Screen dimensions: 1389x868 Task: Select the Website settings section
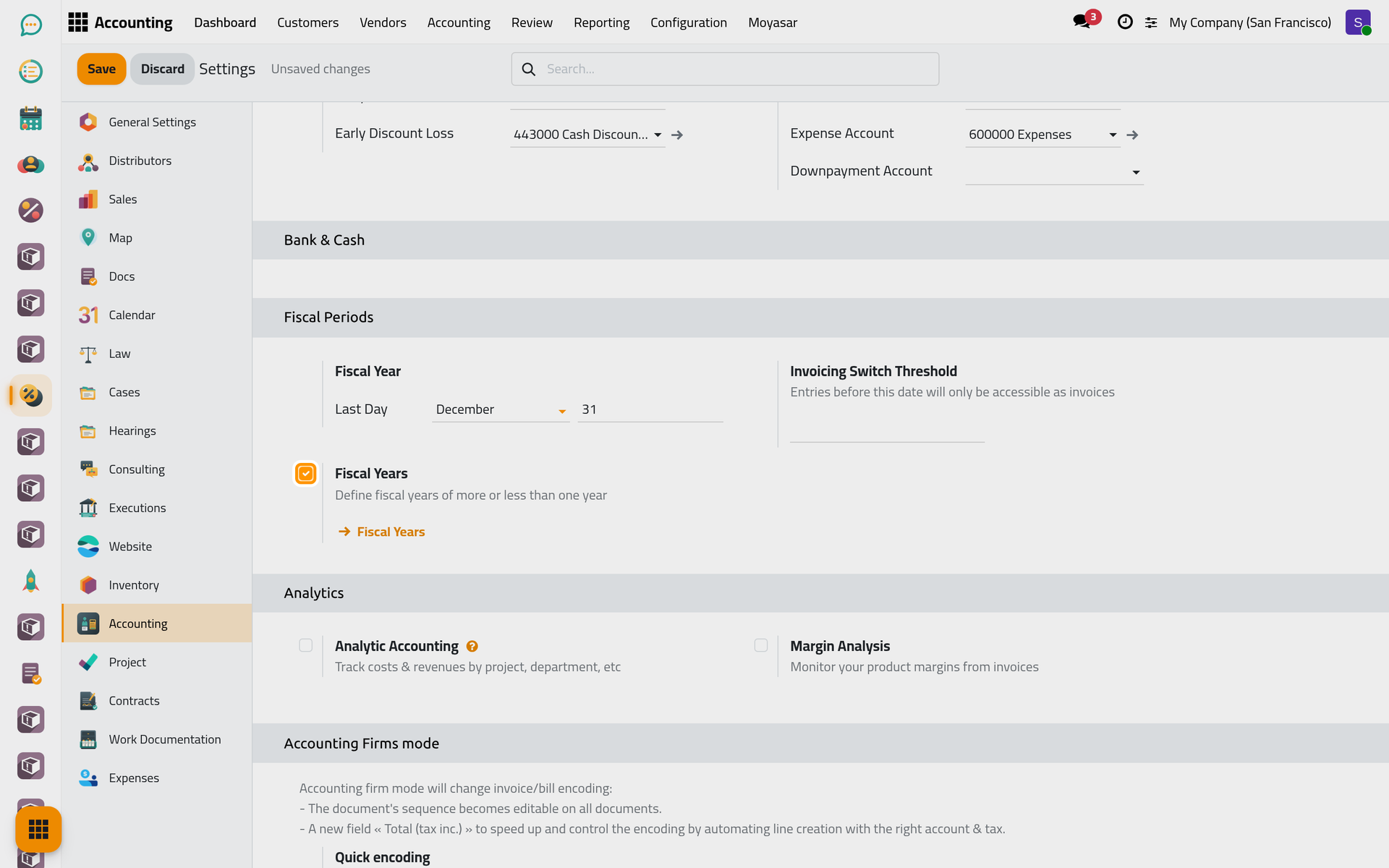click(x=156, y=546)
